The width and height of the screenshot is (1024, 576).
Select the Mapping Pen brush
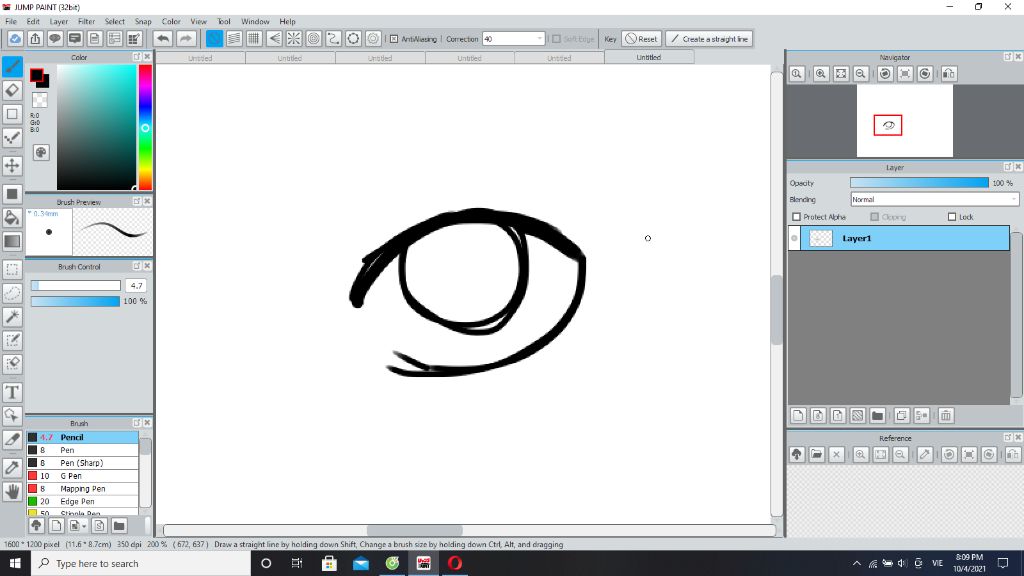point(82,488)
